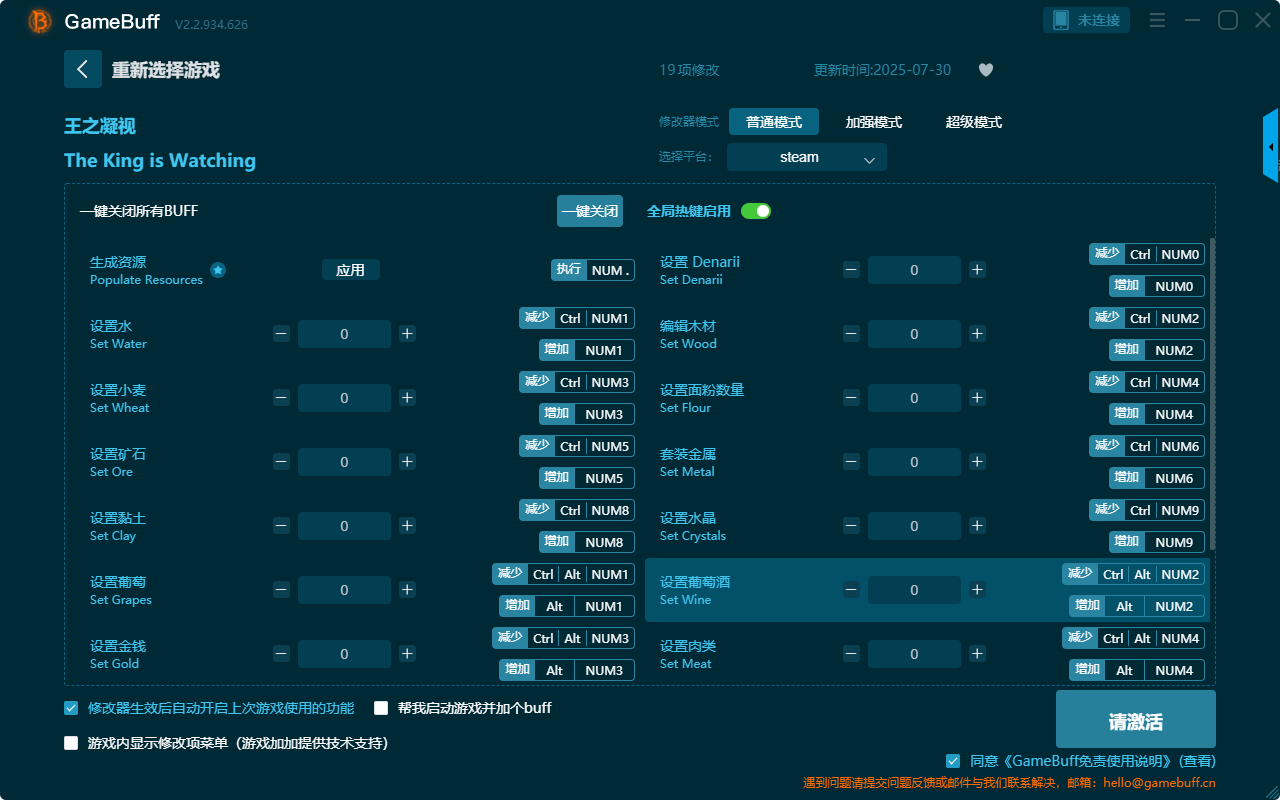The height and width of the screenshot is (800, 1280).
Task: Enable show in-game modifier menu checkbox
Action: [x=71, y=743]
